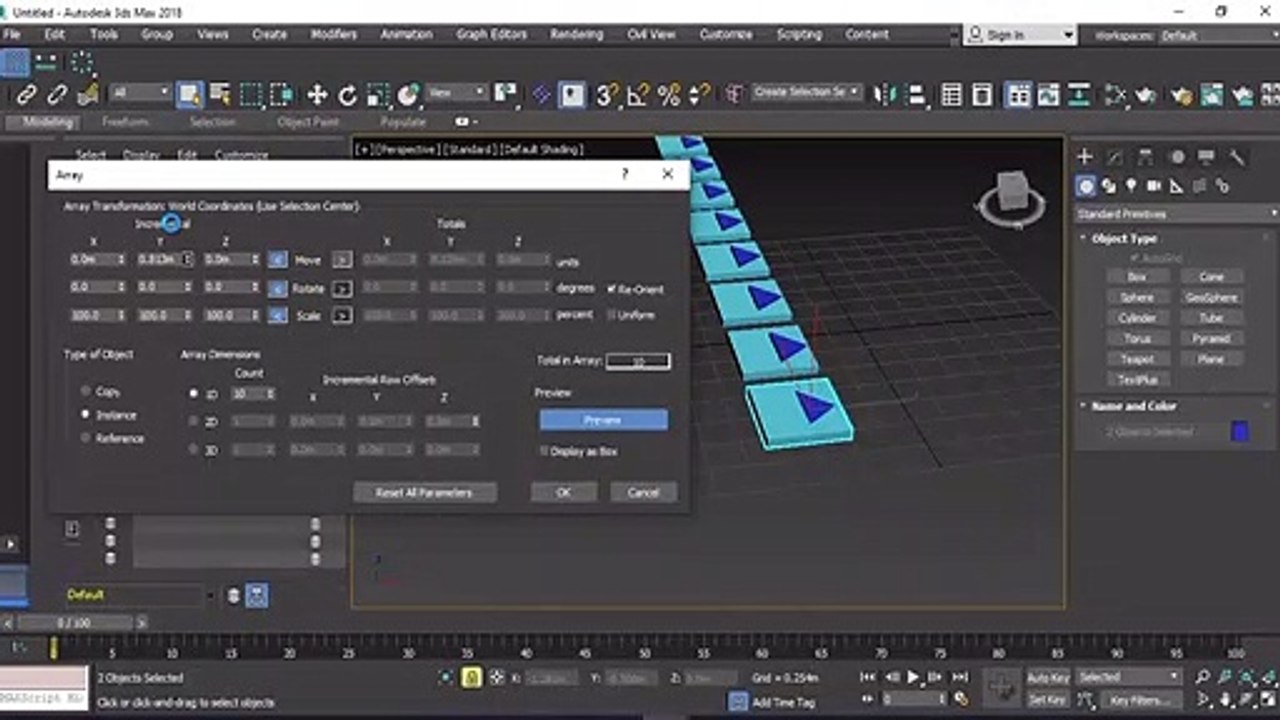This screenshot has height=720, width=1280.
Task: Click the Mirror tool icon
Action: (x=885, y=95)
